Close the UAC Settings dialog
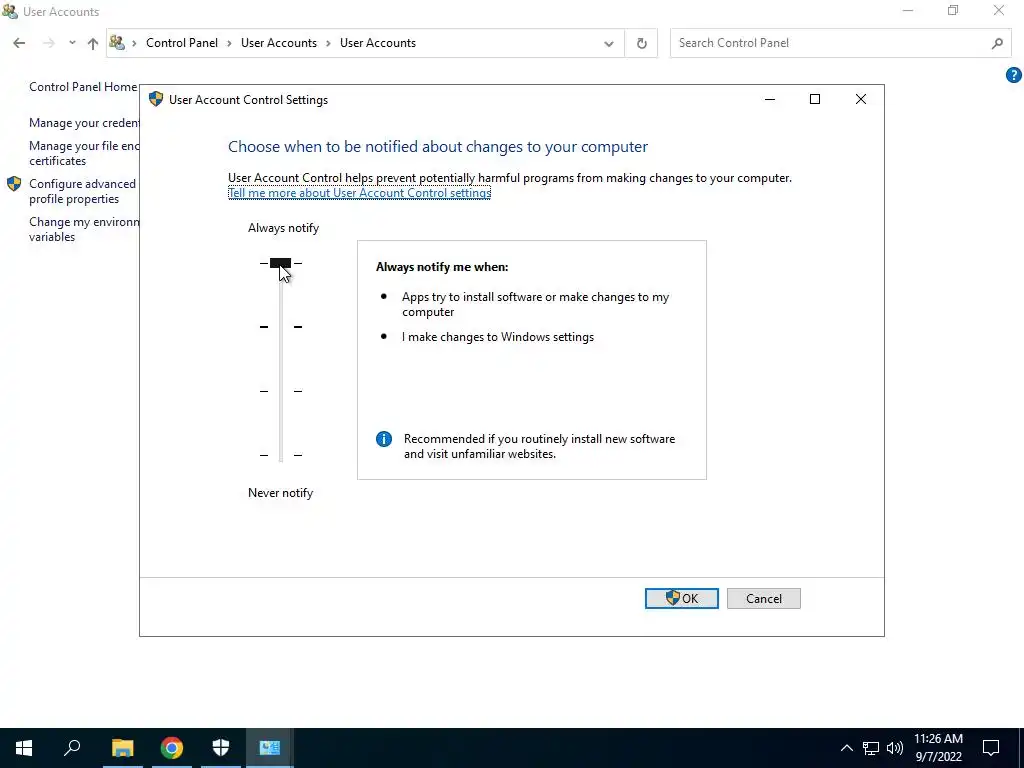This screenshot has height=768, width=1024. (x=861, y=99)
